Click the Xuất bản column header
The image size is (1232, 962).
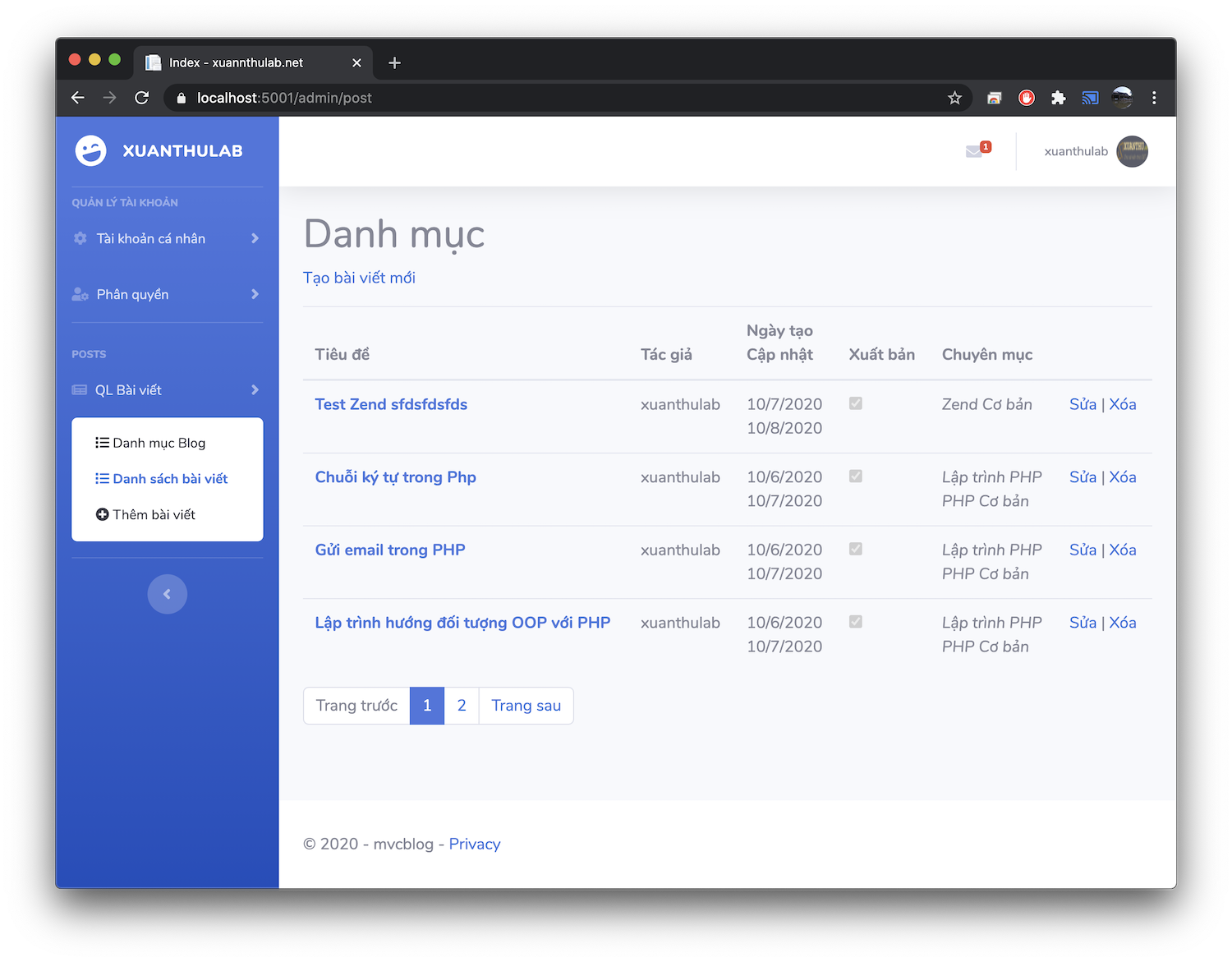(882, 354)
